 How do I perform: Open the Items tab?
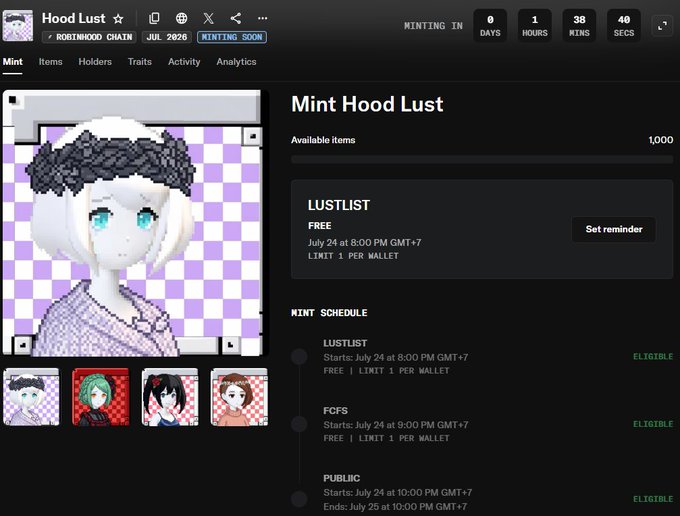click(x=50, y=62)
